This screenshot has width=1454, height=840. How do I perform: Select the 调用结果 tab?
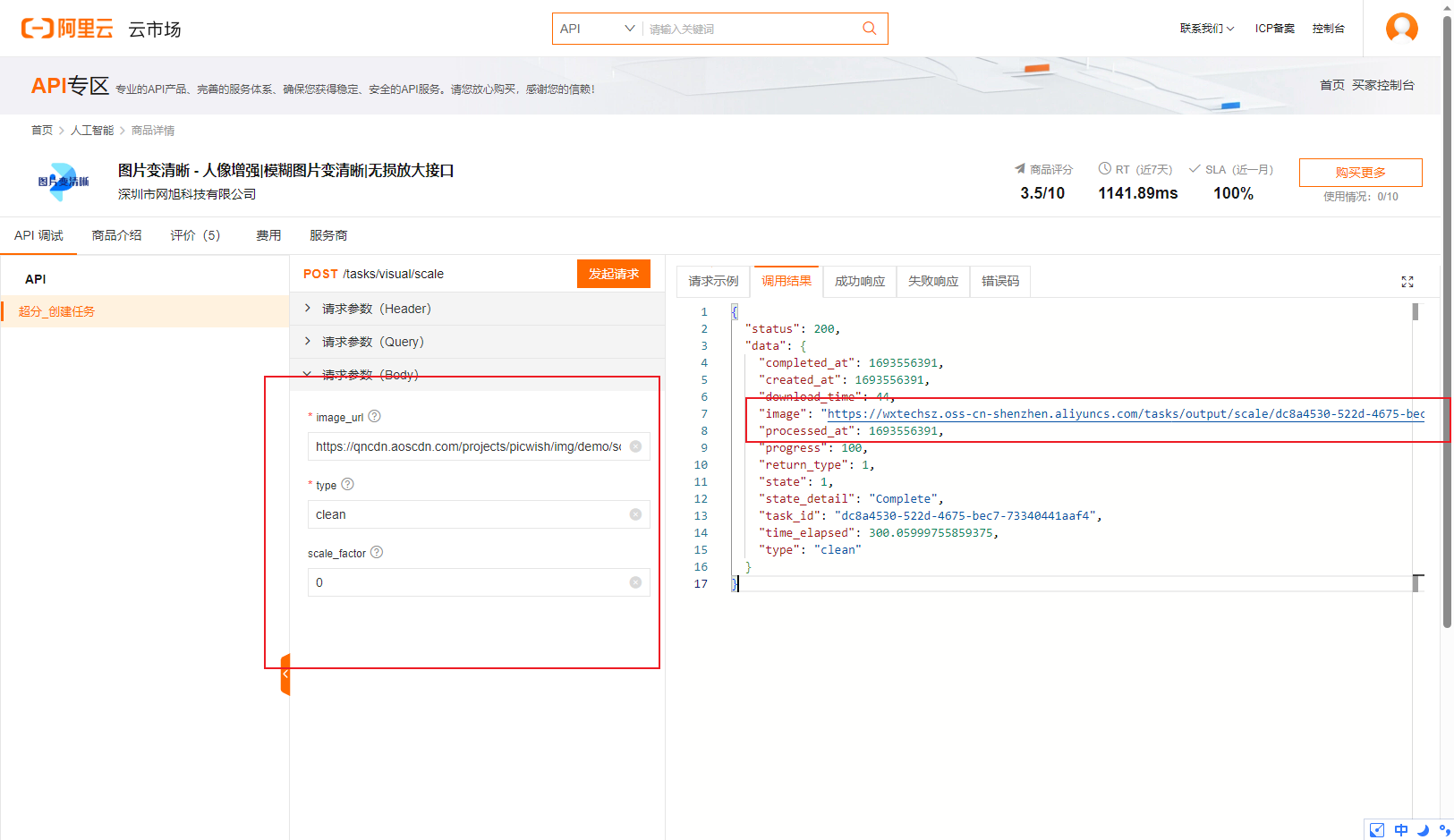click(787, 281)
